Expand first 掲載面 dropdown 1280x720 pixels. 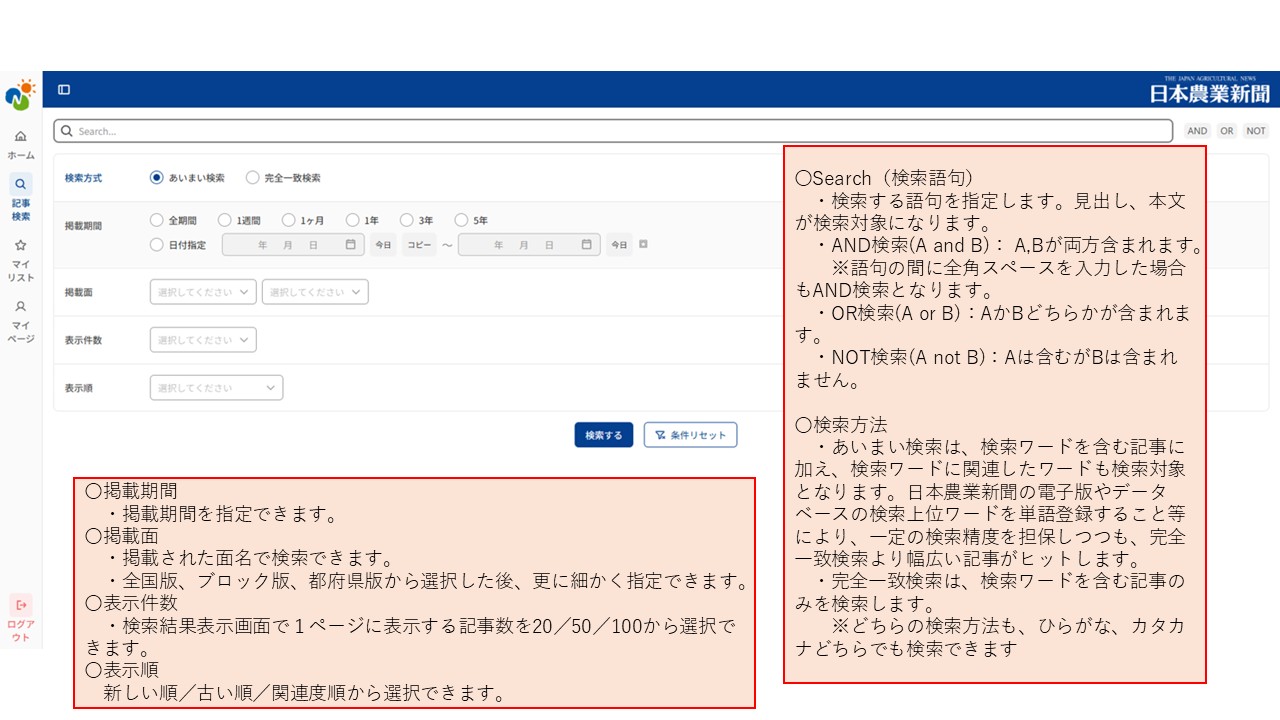(x=203, y=292)
